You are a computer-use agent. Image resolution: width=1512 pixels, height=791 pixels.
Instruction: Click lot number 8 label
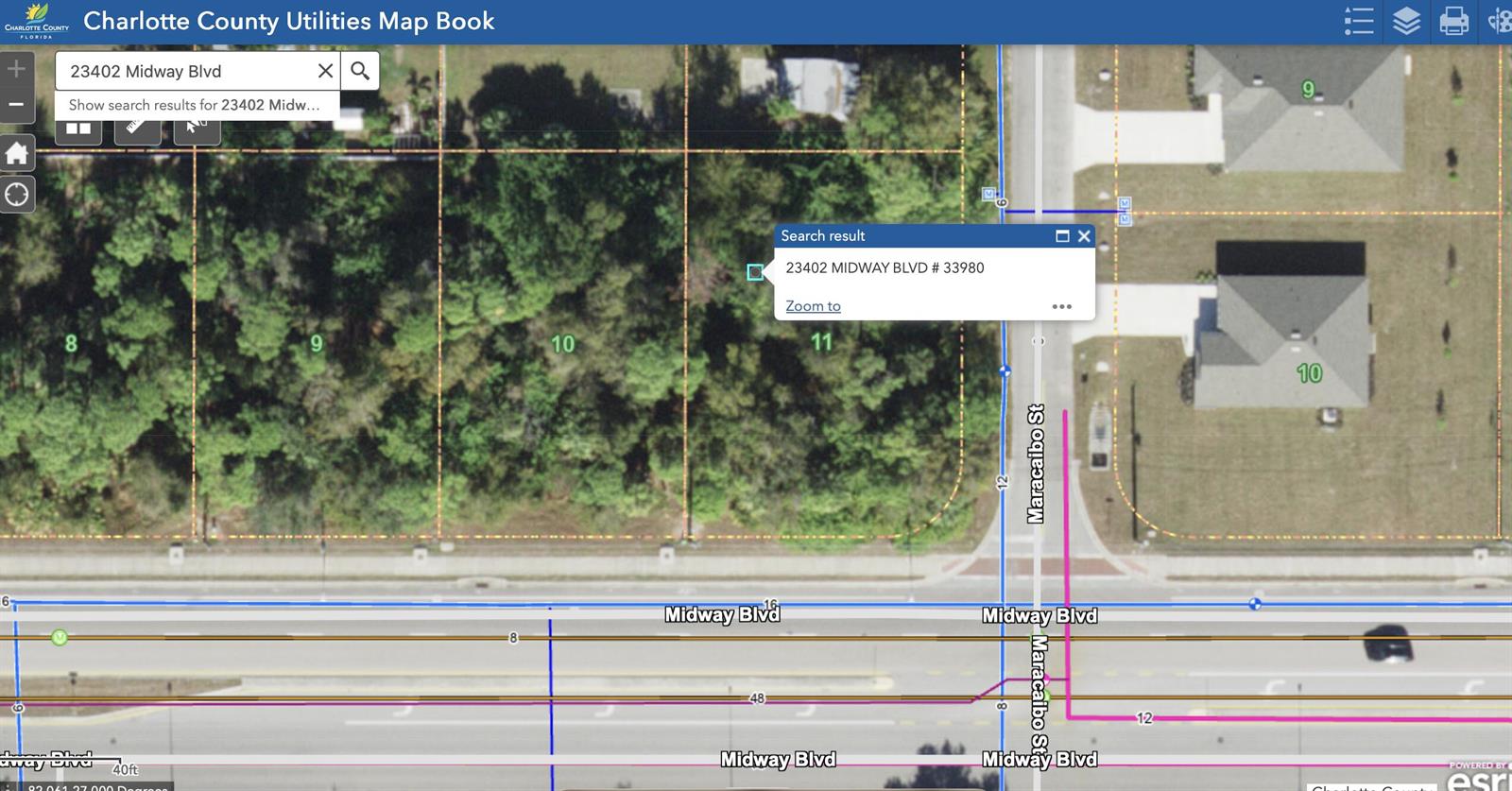[x=71, y=343]
